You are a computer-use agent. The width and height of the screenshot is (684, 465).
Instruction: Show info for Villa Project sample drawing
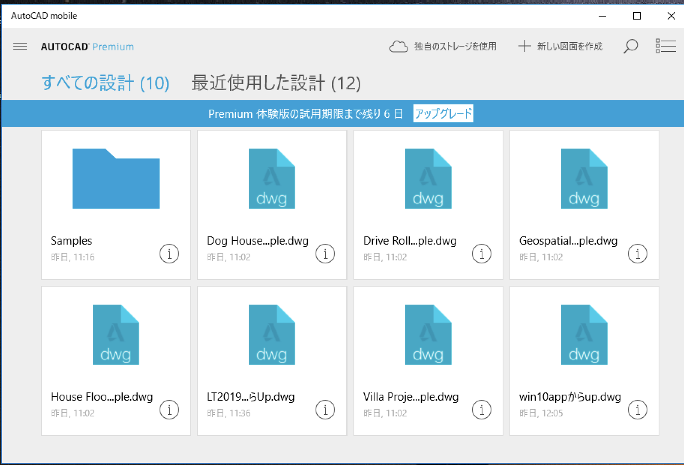tap(482, 410)
